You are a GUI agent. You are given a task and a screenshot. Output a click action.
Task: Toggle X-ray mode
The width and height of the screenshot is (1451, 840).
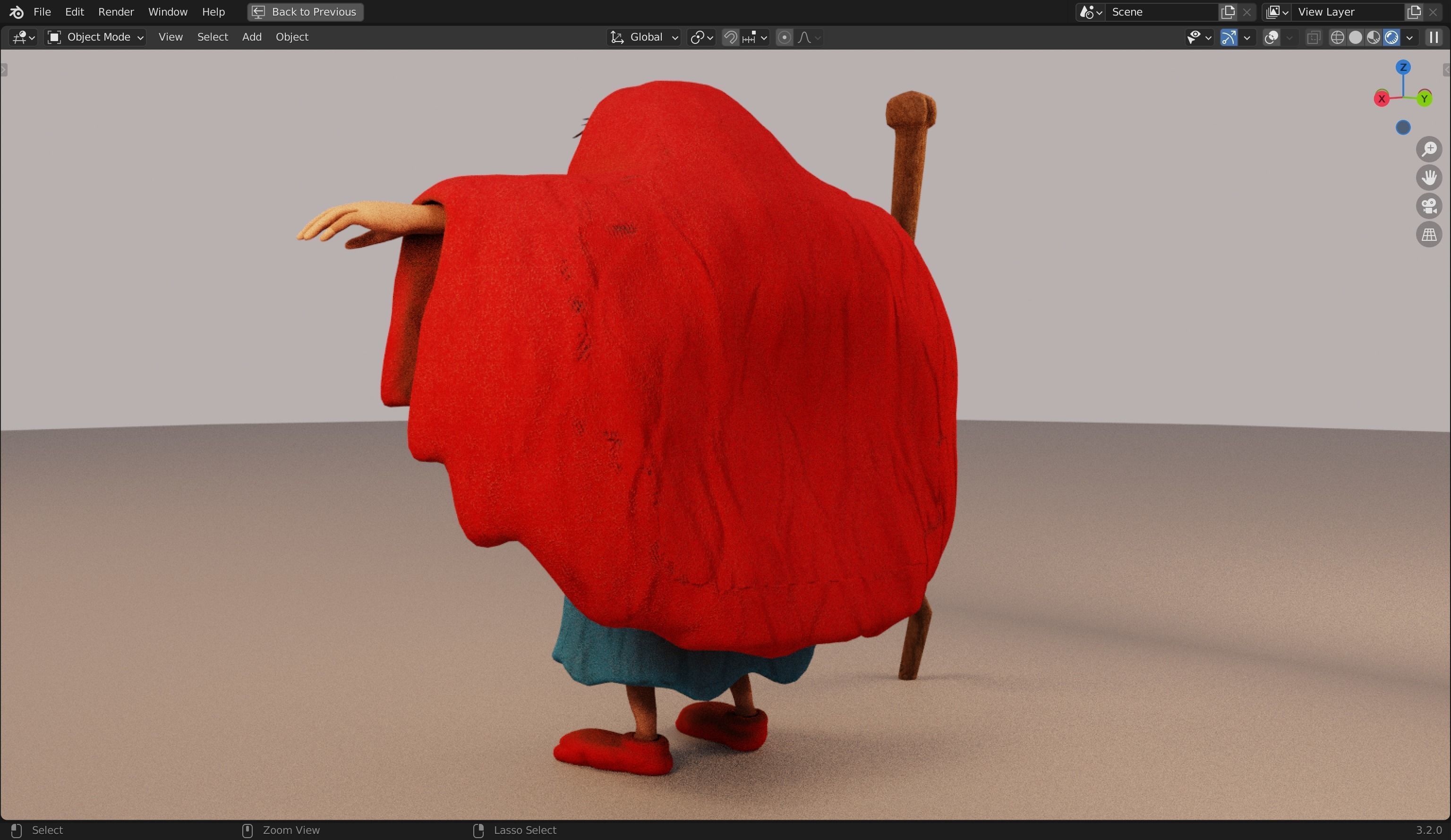[x=1314, y=37]
